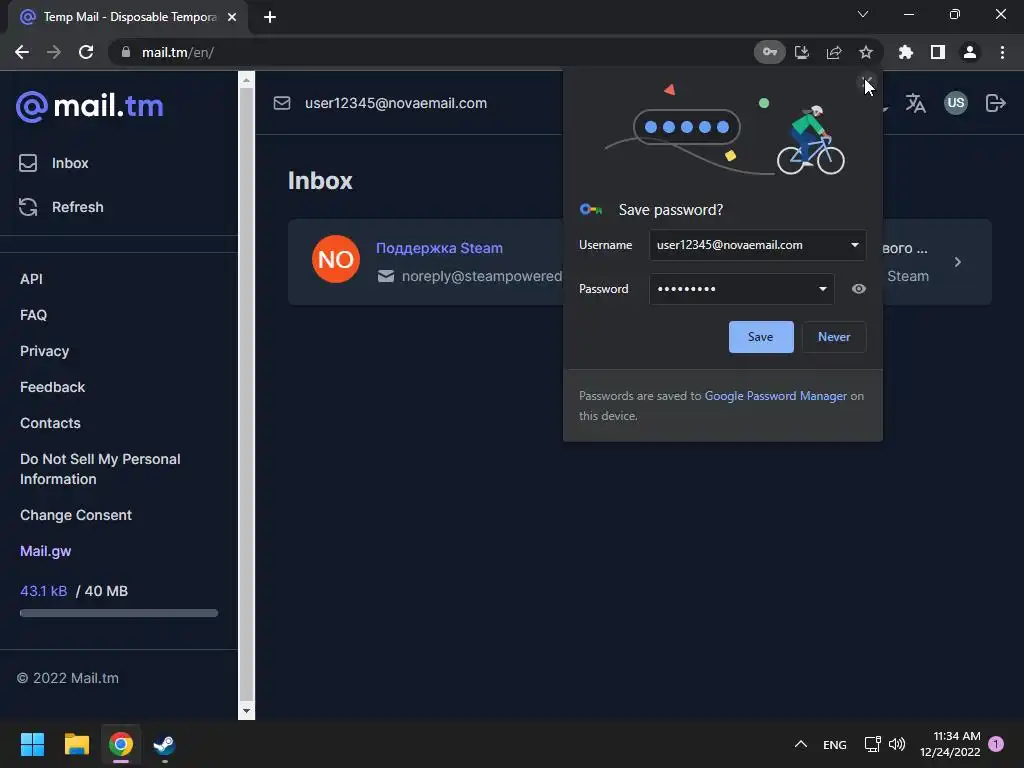Open the Chrome extensions puzzle icon
1024x768 pixels.
pos(906,52)
